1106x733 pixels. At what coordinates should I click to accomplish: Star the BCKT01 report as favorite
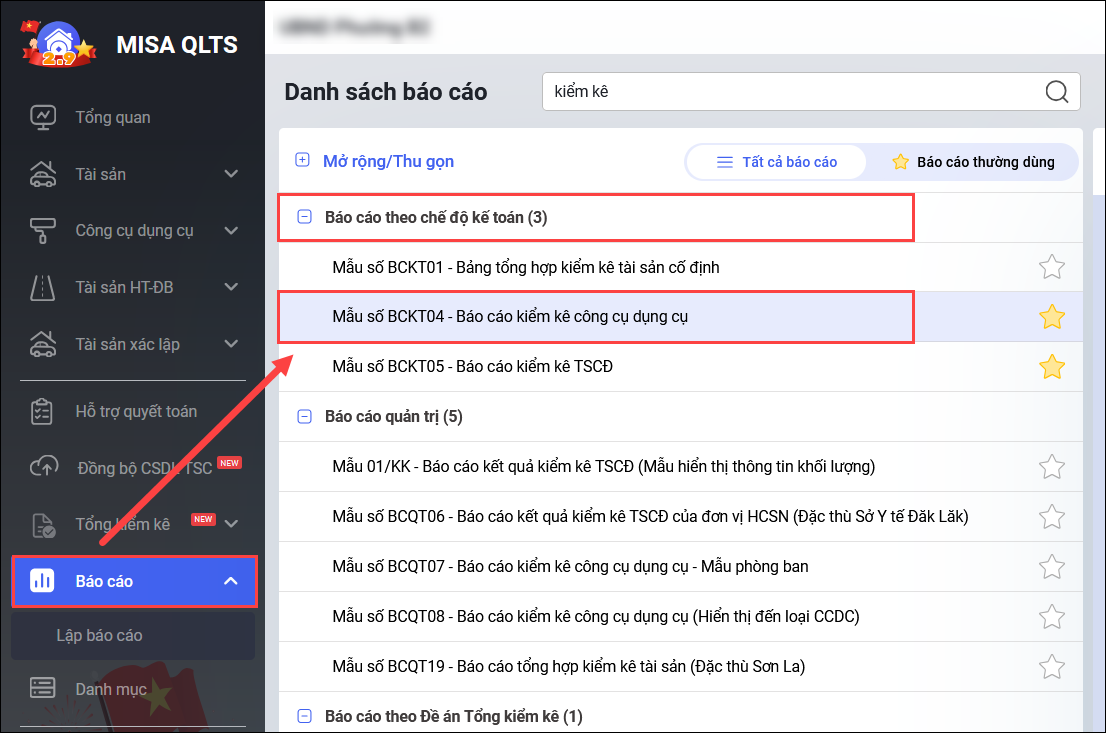tap(1051, 267)
